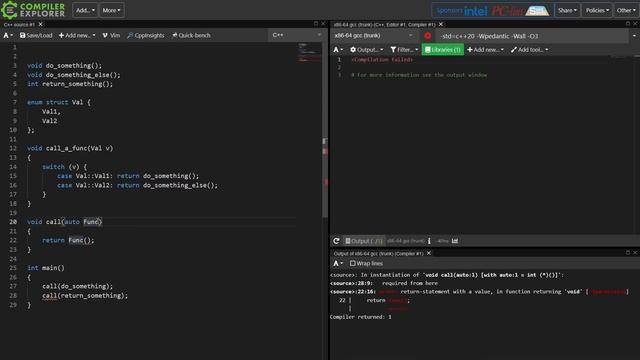Open compiler pane font size dropdown
The image size is (640, 360).
pos(338,50)
